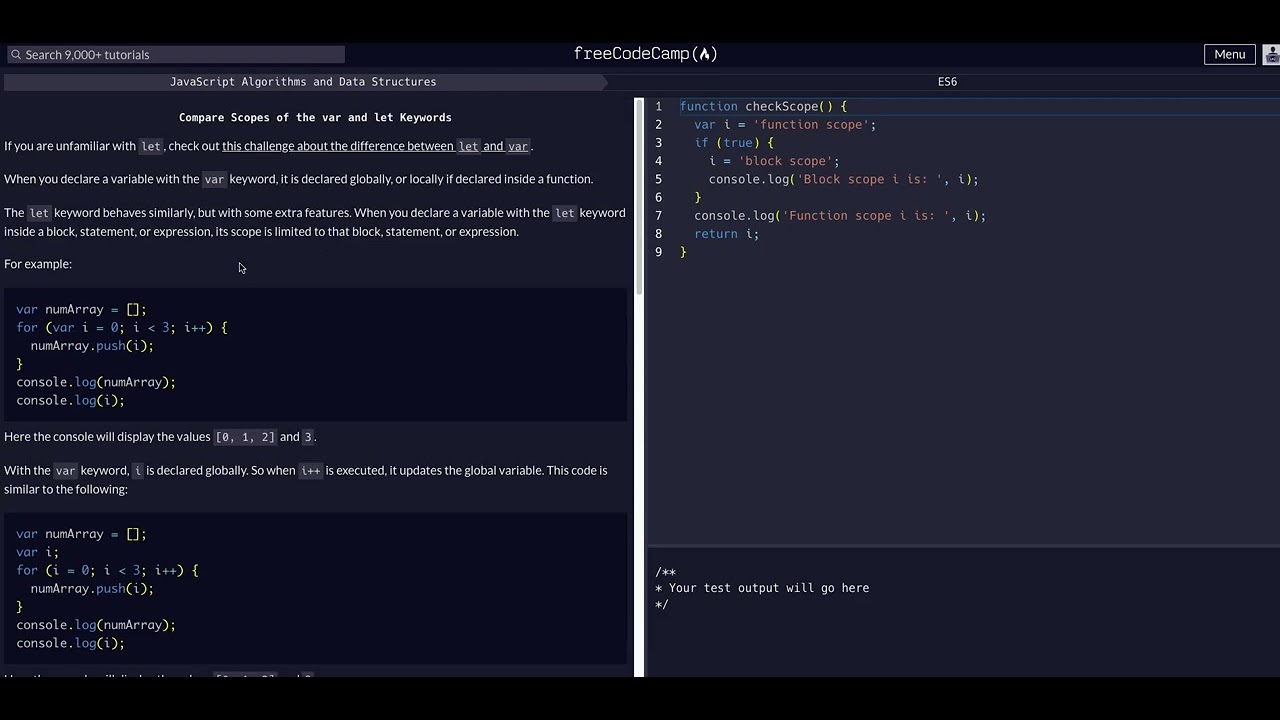Screen dimensions: 1280x720
Task: Open the Menu button
Action: tap(1229, 55)
